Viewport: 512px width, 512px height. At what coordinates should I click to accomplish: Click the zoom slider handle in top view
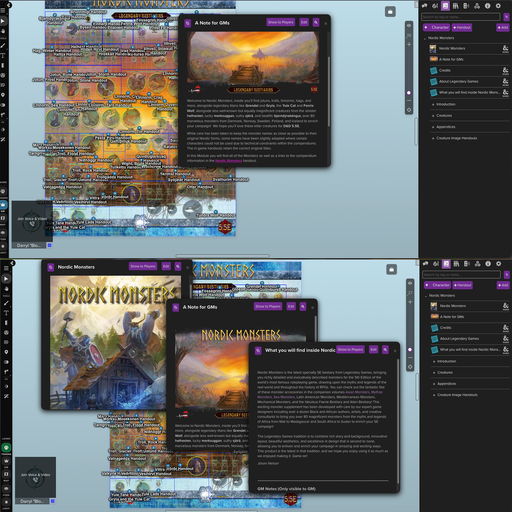coord(409,93)
